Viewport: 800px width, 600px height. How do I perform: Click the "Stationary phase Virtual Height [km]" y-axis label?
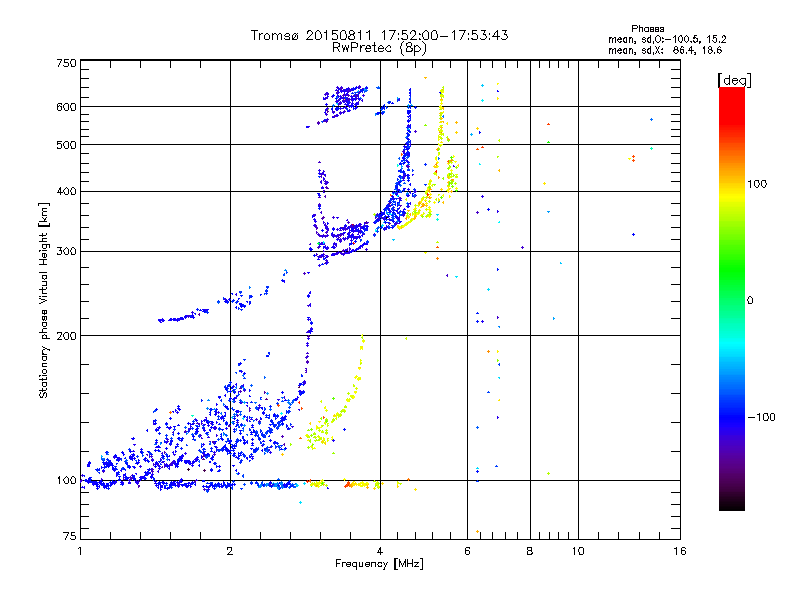coord(44,300)
